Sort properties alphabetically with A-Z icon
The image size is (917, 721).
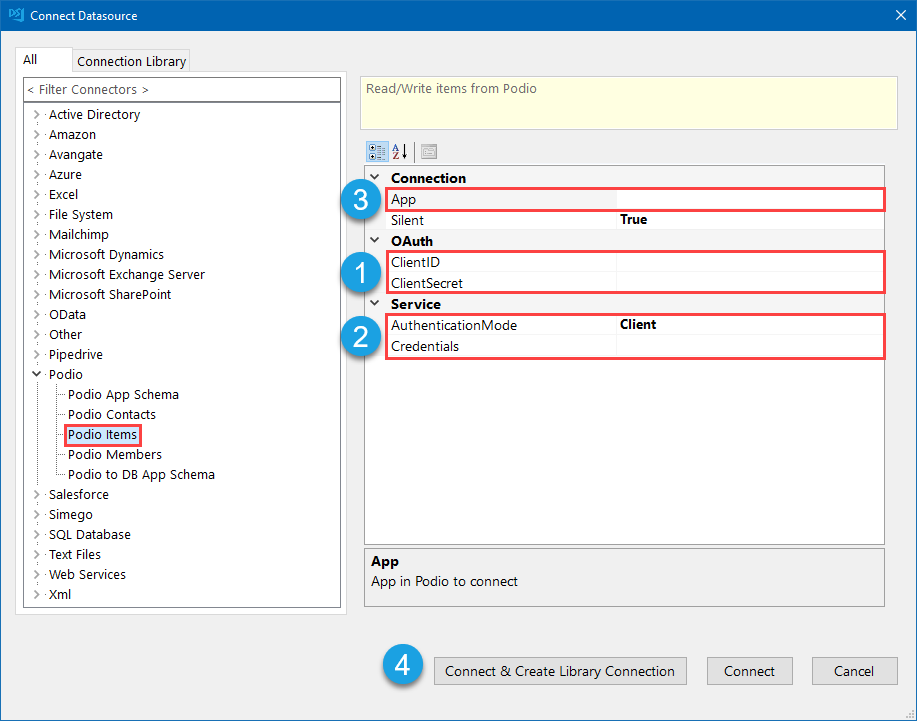[400, 152]
